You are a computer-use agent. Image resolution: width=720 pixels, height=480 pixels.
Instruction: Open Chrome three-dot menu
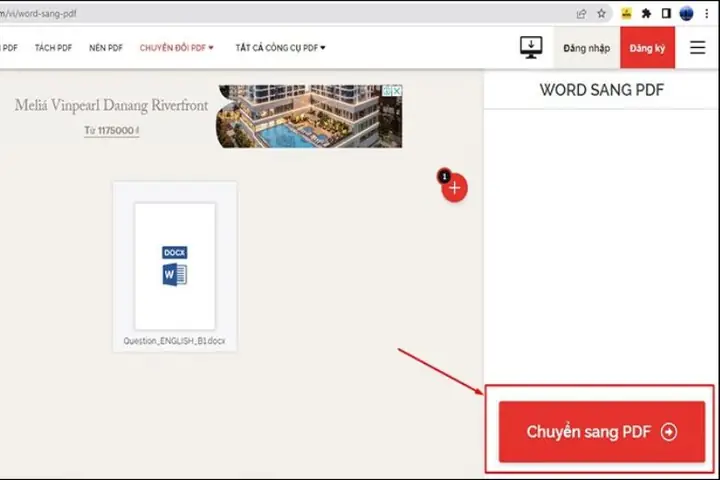pyautogui.click(x=707, y=14)
